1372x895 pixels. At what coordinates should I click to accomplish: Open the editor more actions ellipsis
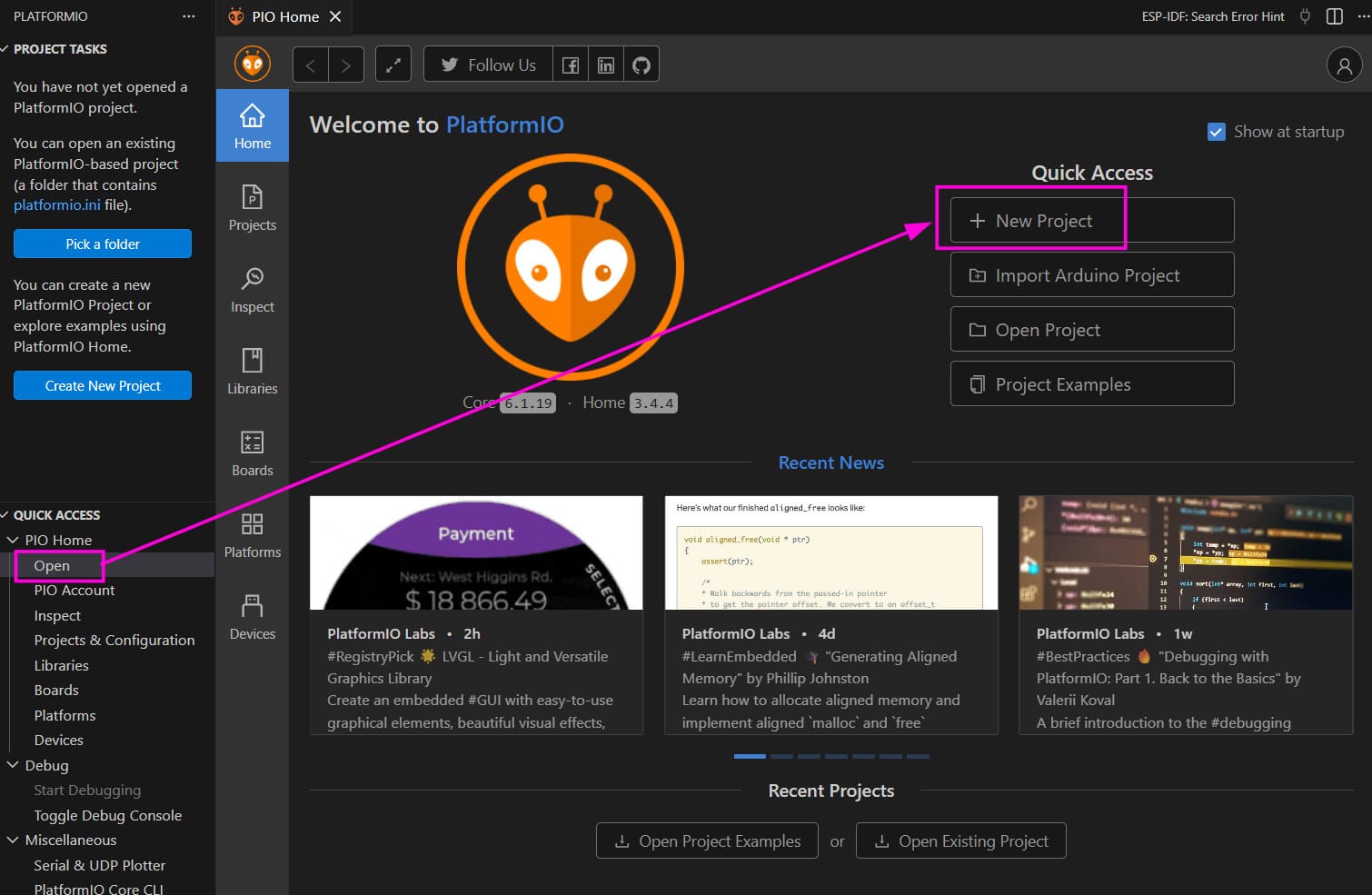(1363, 16)
